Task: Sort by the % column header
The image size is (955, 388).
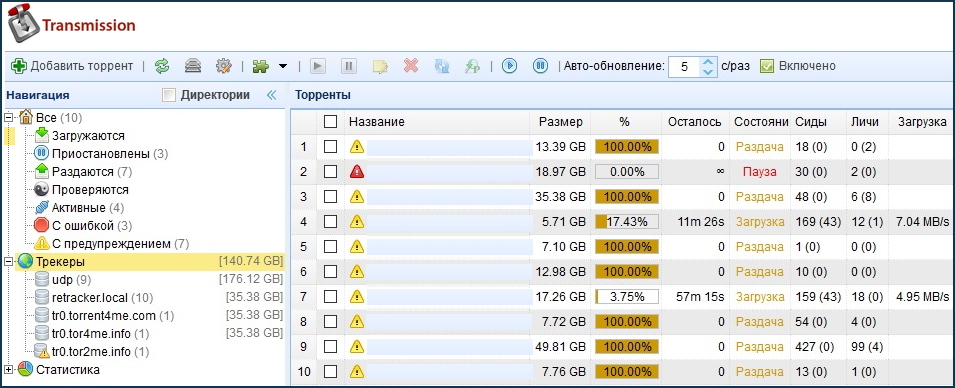Action: 625,122
